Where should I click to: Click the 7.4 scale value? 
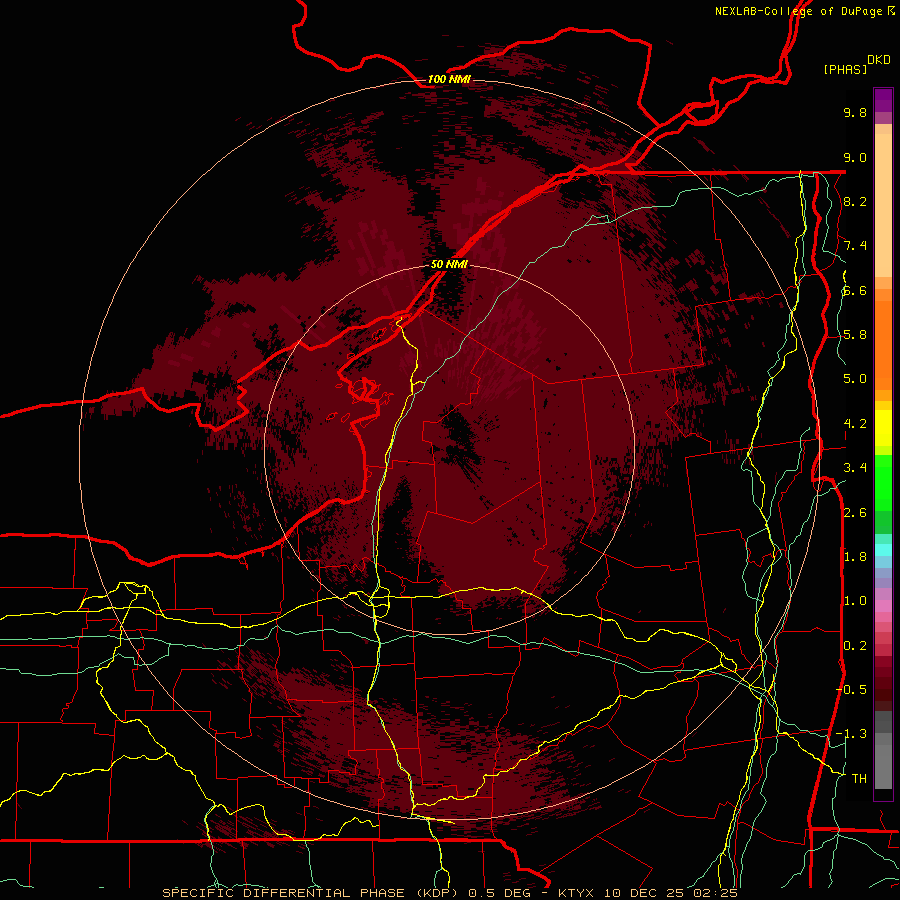tap(855, 246)
